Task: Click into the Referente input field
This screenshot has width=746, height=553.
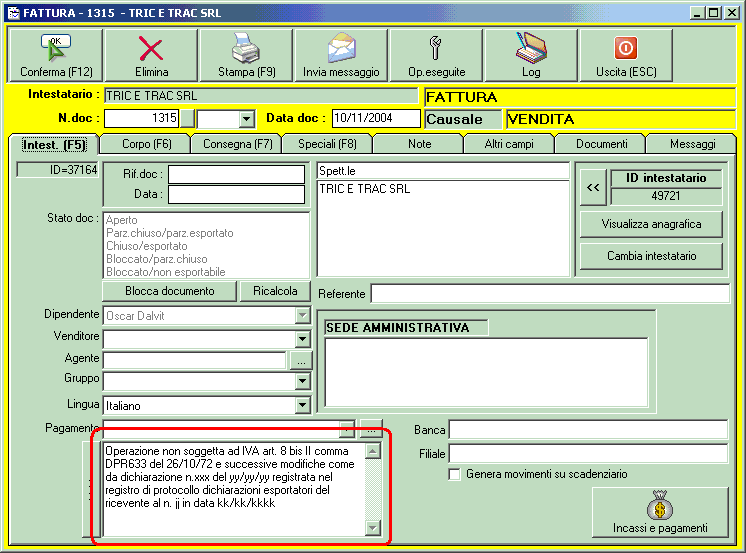Action: click(550, 294)
